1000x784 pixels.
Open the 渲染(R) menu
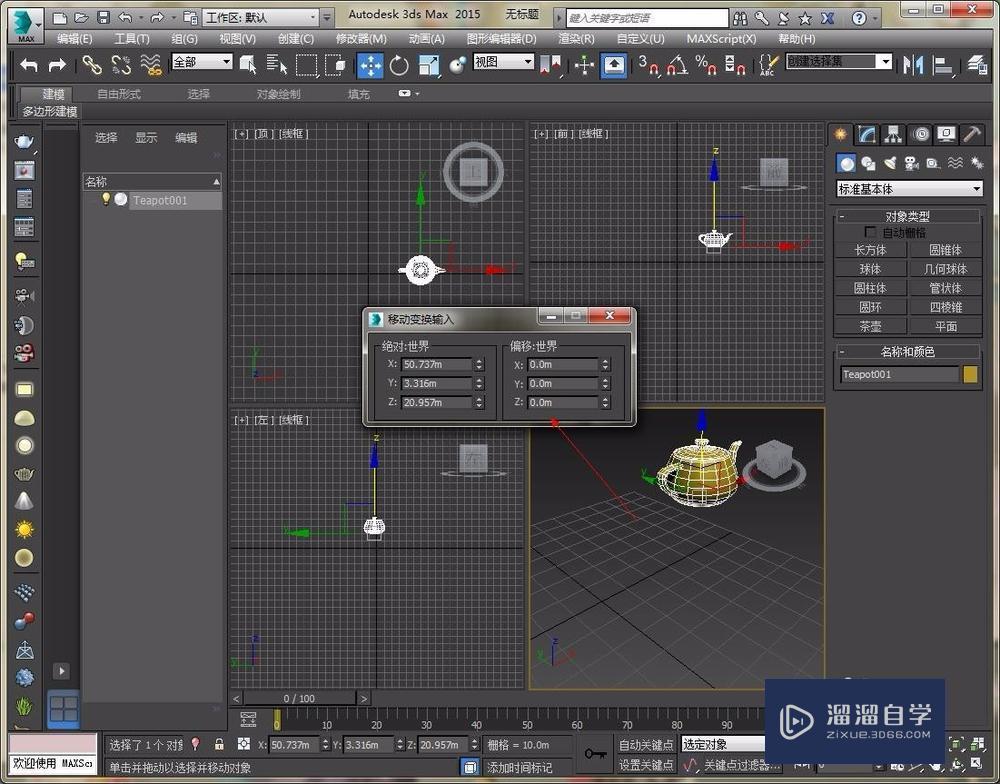pos(576,39)
